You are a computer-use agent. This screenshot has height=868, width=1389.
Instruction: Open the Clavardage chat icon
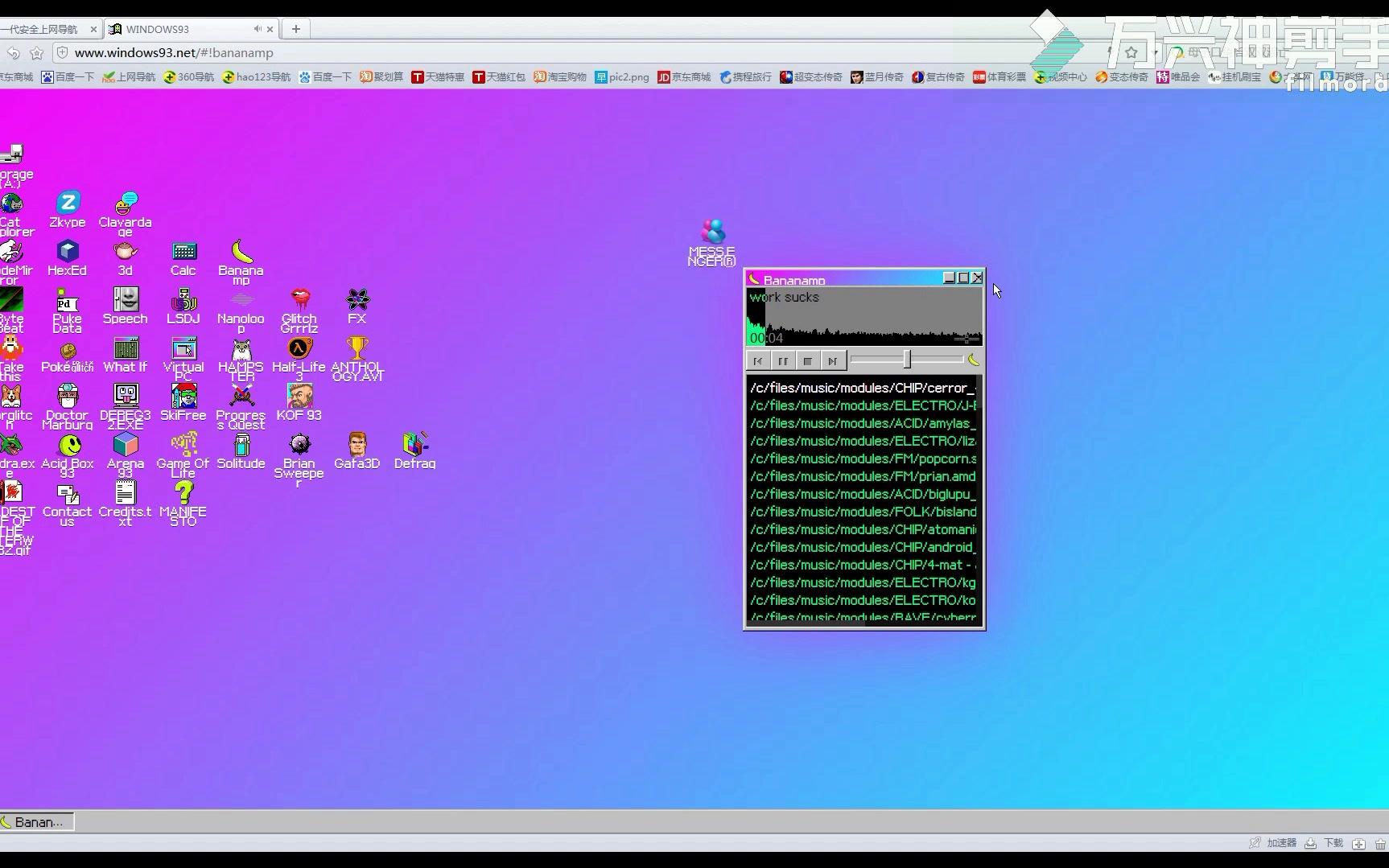(x=126, y=213)
